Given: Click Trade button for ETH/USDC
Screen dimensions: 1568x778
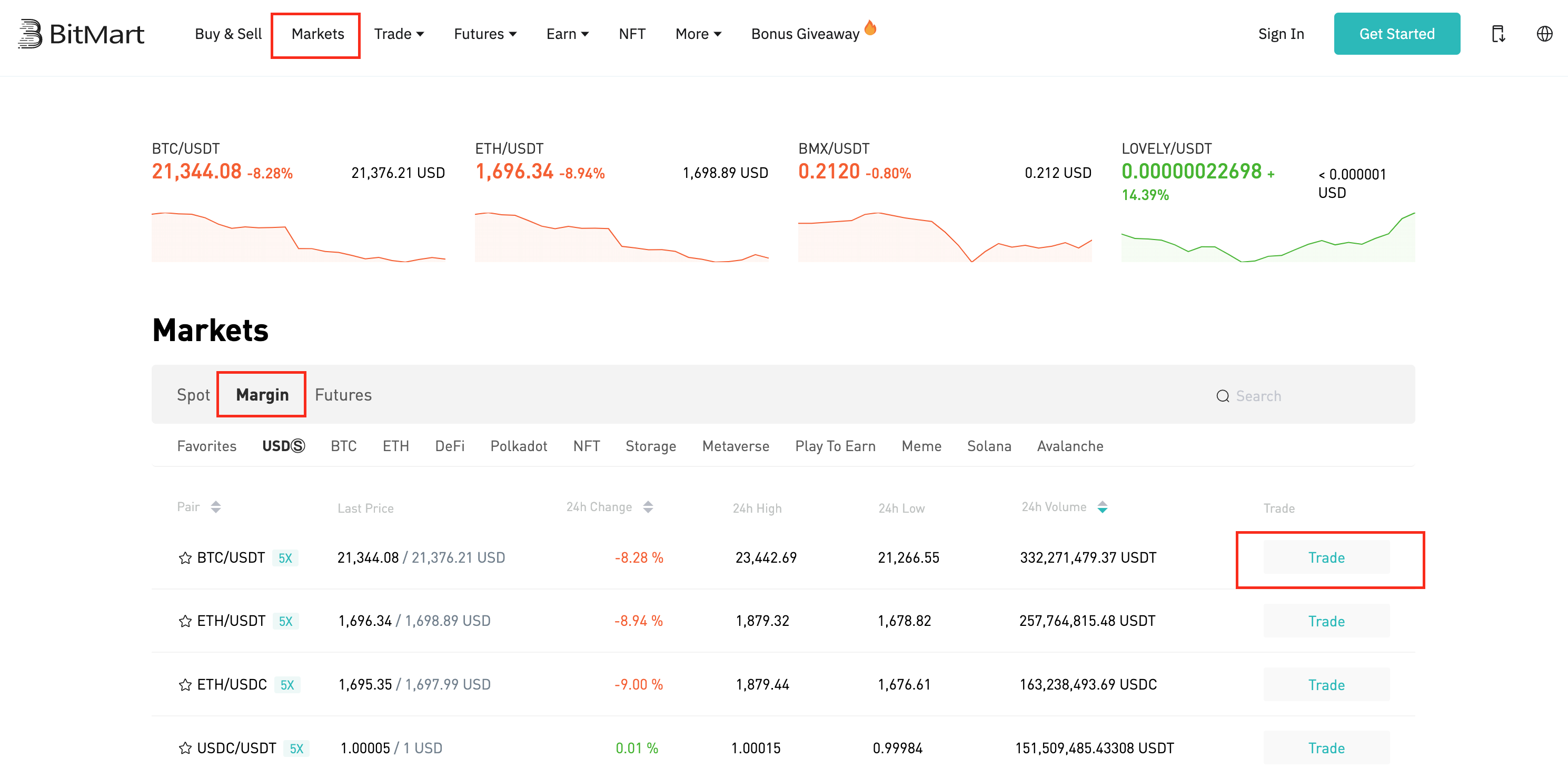Looking at the screenshot, I should click(x=1326, y=685).
